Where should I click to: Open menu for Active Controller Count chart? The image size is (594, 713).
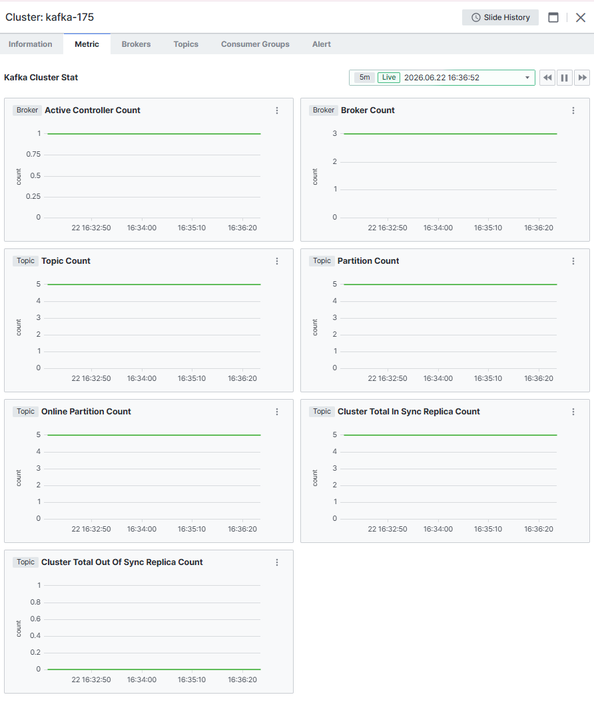coord(277,110)
